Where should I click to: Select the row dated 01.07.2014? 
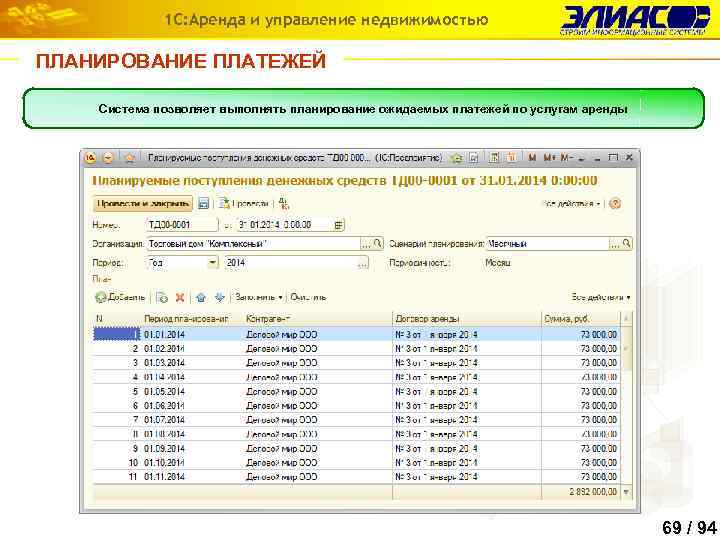(356, 420)
